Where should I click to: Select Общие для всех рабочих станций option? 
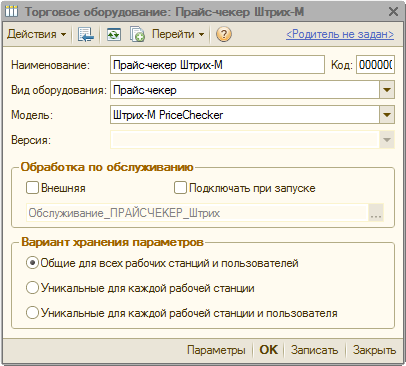32,263
